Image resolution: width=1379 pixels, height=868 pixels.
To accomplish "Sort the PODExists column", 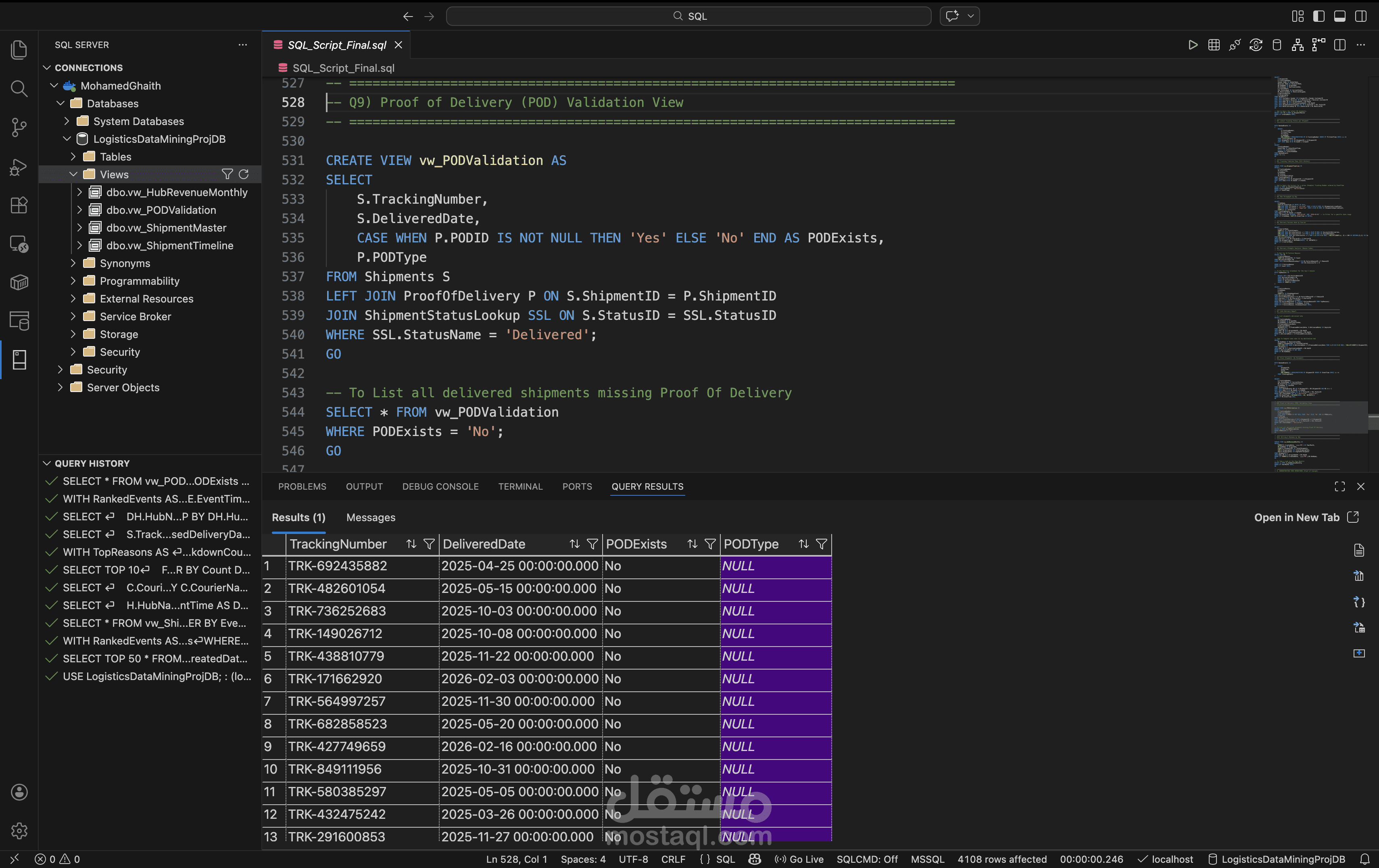I will tap(693, 544).
